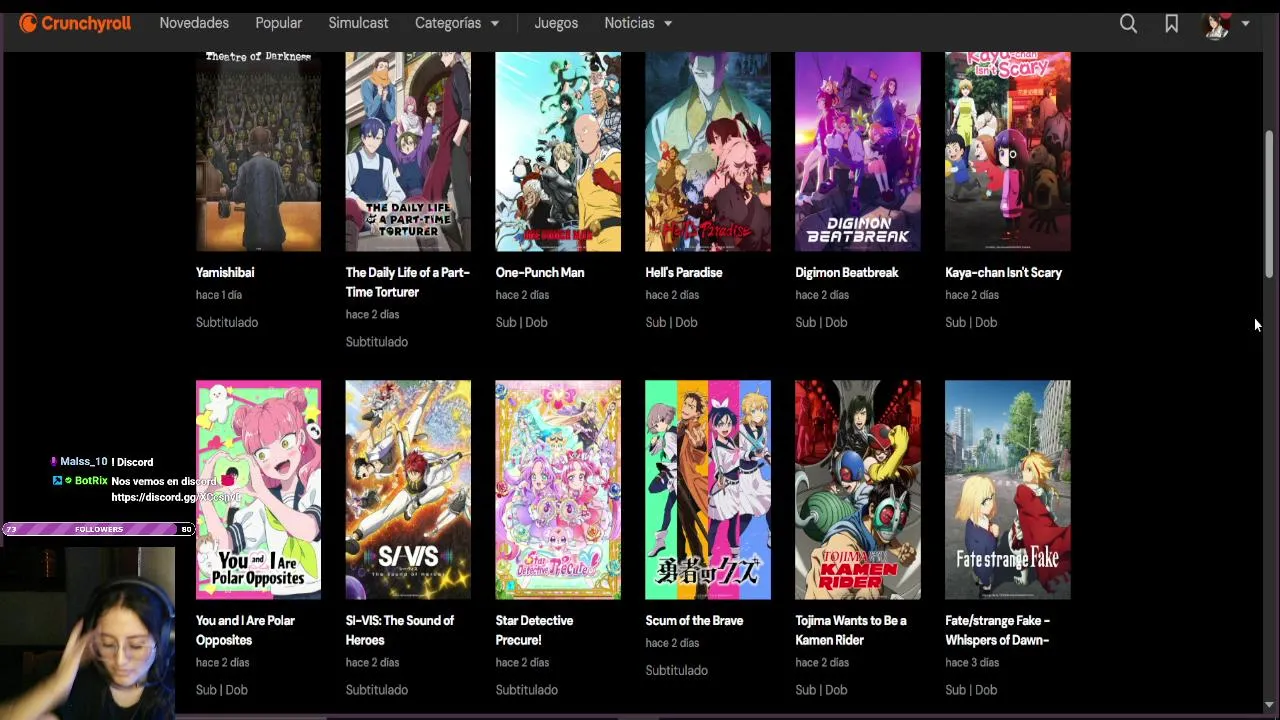Click 'Subtitulado' label under Yamishibai
This screenshot has width=1280, height=720.
point(227,322)
